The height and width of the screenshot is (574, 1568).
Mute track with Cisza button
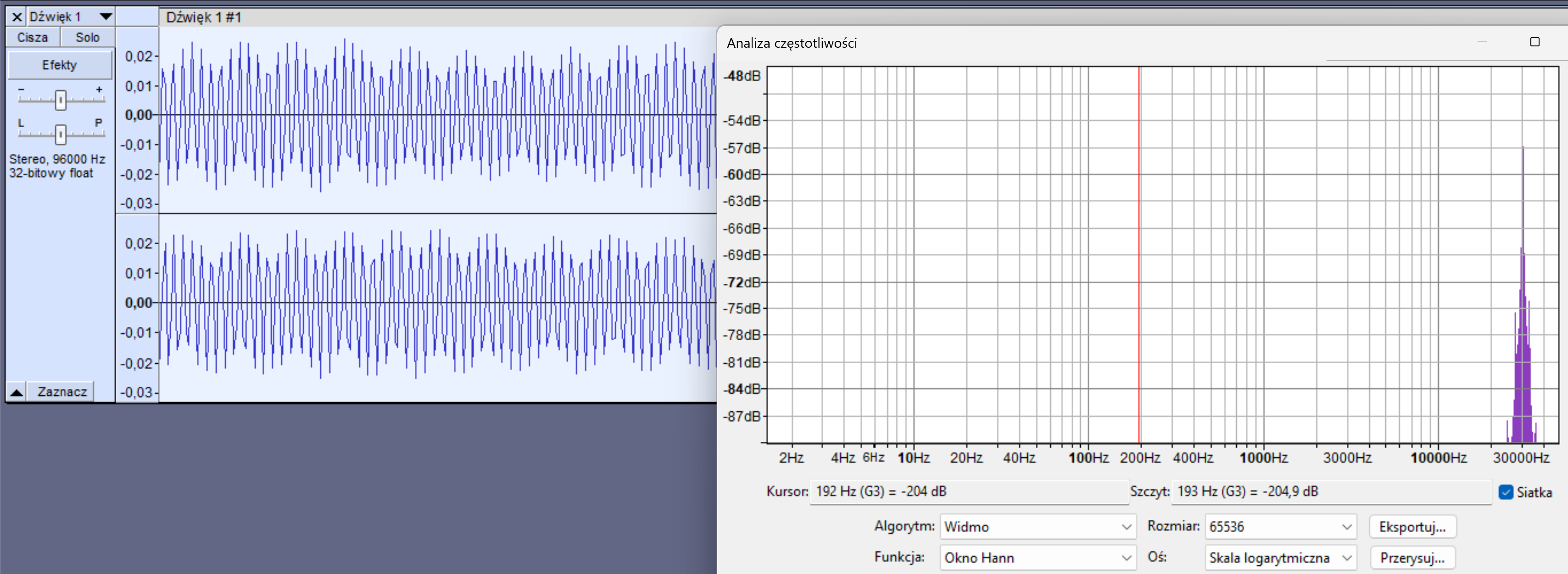click(x=32, y=37)
